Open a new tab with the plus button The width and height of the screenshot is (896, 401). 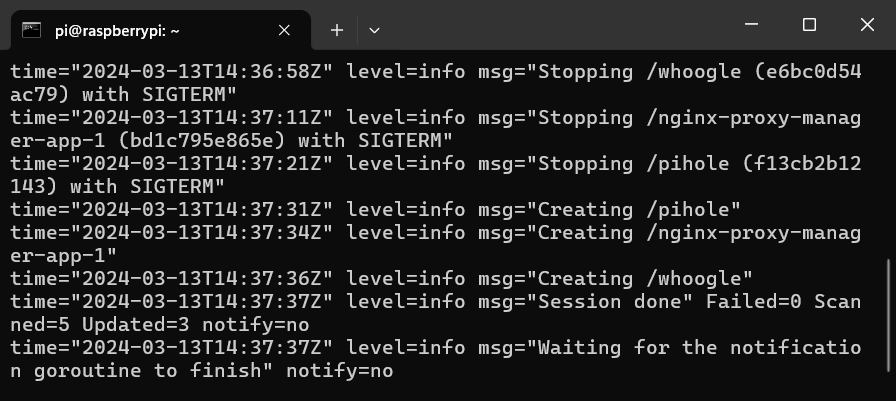tap(337, 30)
